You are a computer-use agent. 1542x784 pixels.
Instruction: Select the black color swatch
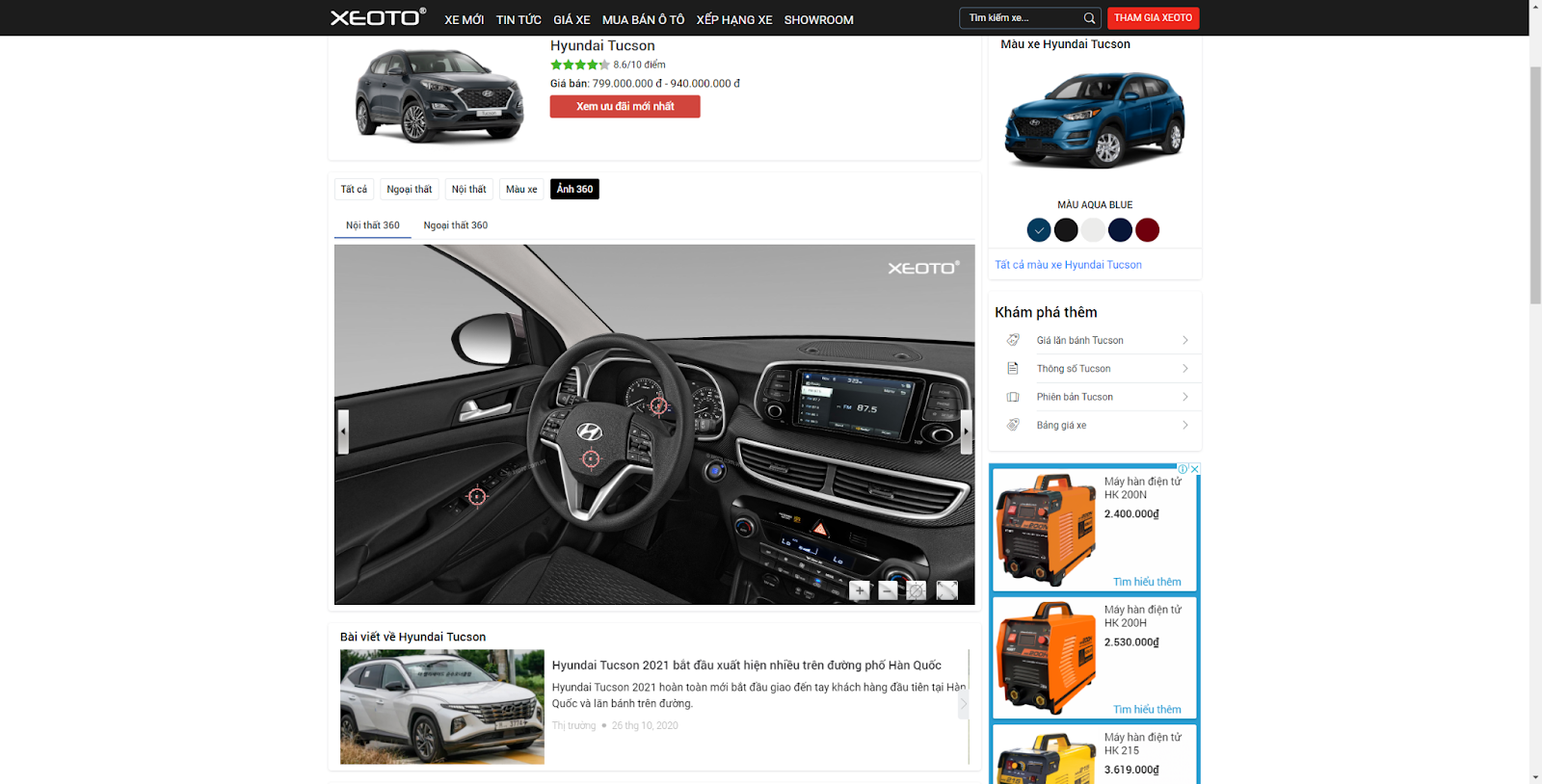[1066, 230]
